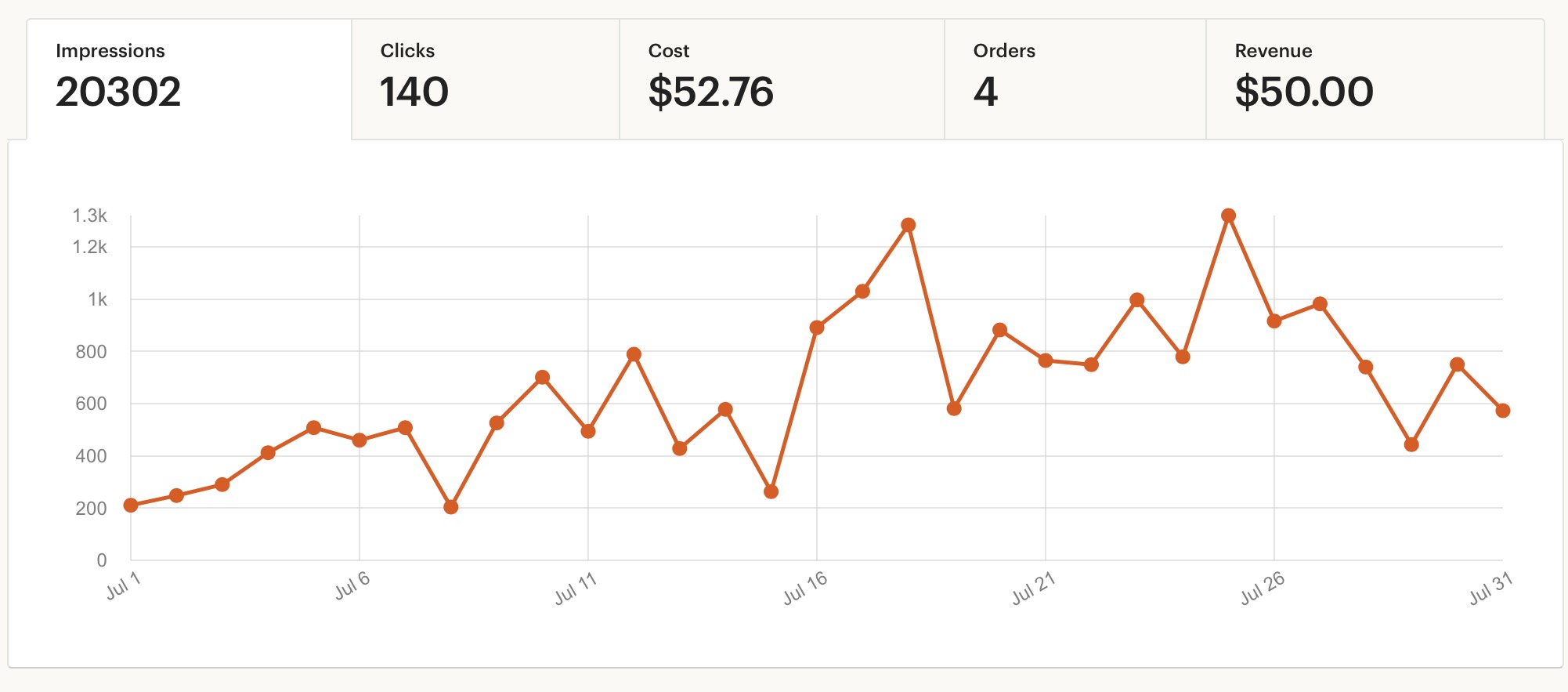Select the highest peak data point near Jul 25
This screenshot has width=1568, height=692.
[1228, 216]
